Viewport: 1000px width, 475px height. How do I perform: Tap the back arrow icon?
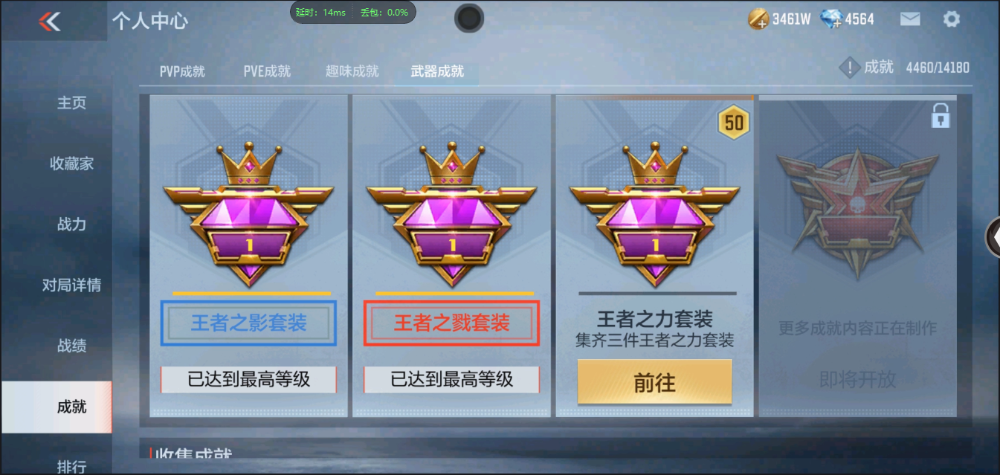(x=49, y=21)
